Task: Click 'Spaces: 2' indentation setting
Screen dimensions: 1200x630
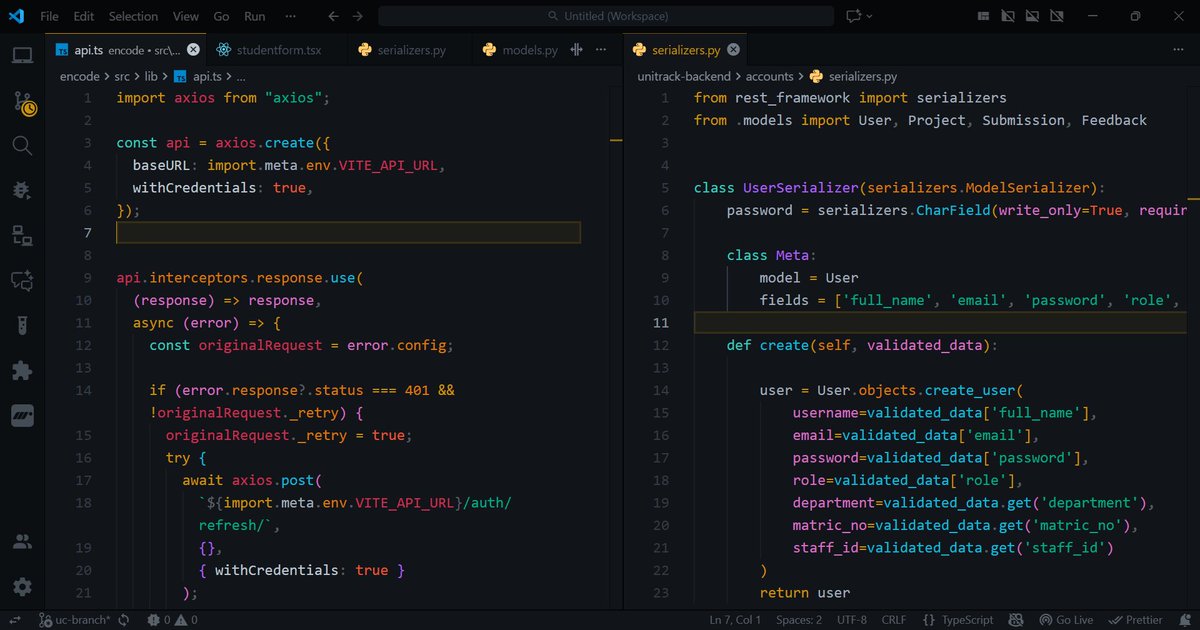Action: coord(799,620)
